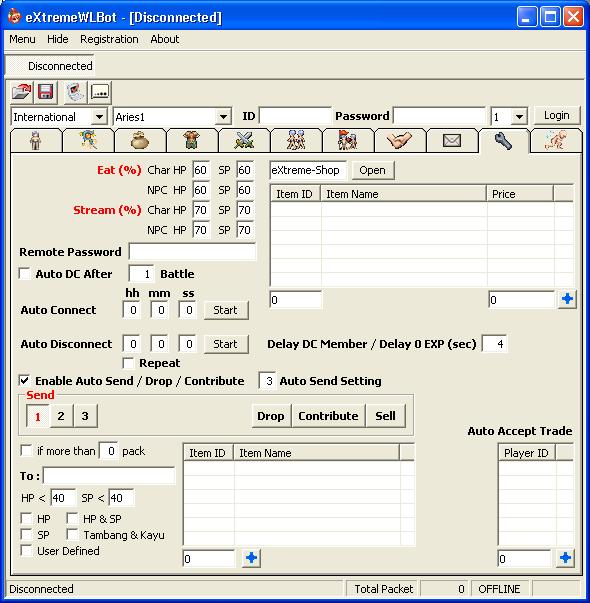The image size is (590, 603).
Task: Click the Price column header
Action: click(520, 194)
